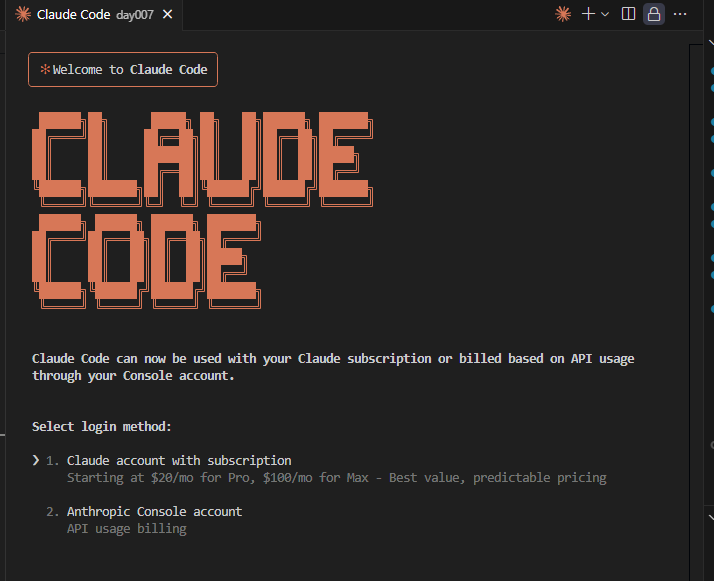714x581 pixels.
Task: Open the chevron dropdown beside the plus icon
Action: click(x=605, y=14)
